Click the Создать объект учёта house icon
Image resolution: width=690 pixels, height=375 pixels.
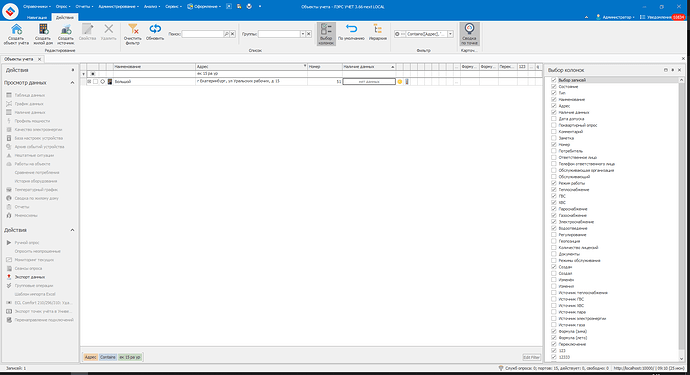click(x=16, y=29)
